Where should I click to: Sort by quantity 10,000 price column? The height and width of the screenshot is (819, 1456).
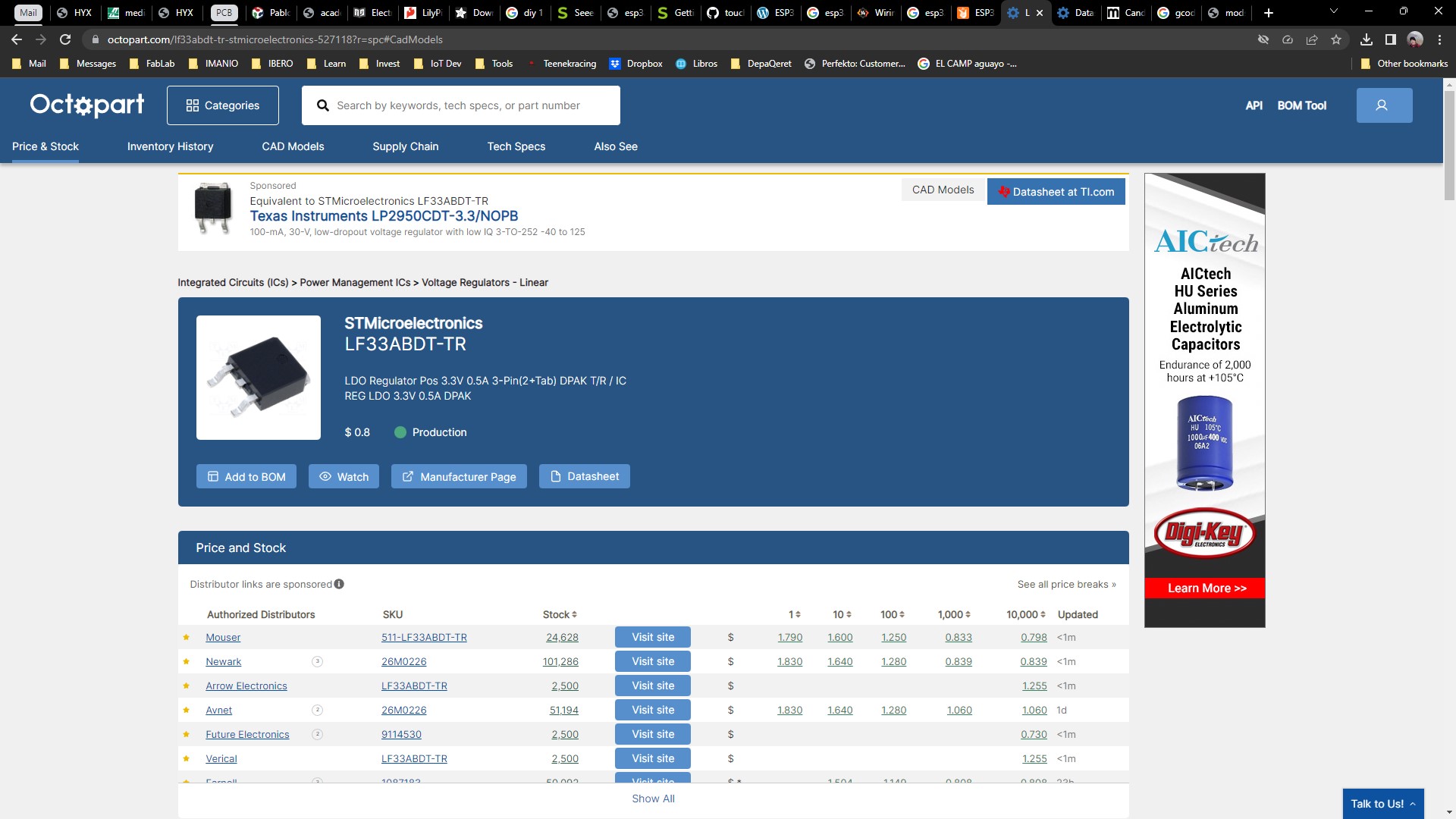point(1026,614)
